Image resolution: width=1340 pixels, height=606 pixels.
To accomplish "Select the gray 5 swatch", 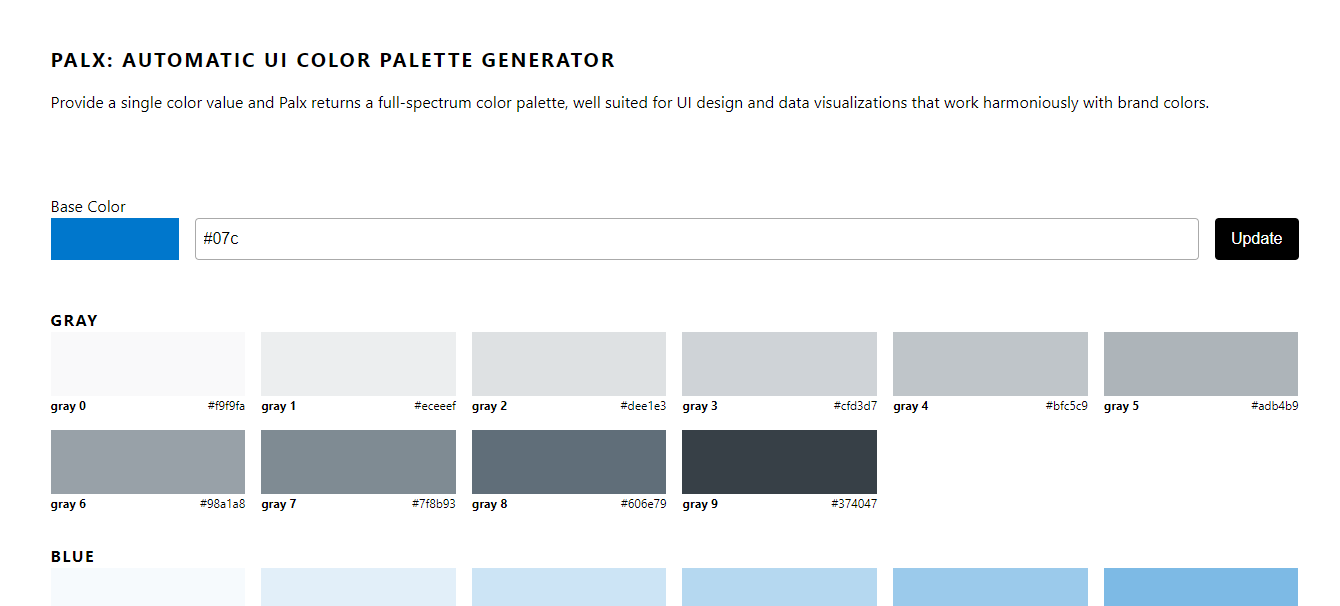I will 1200,362.
